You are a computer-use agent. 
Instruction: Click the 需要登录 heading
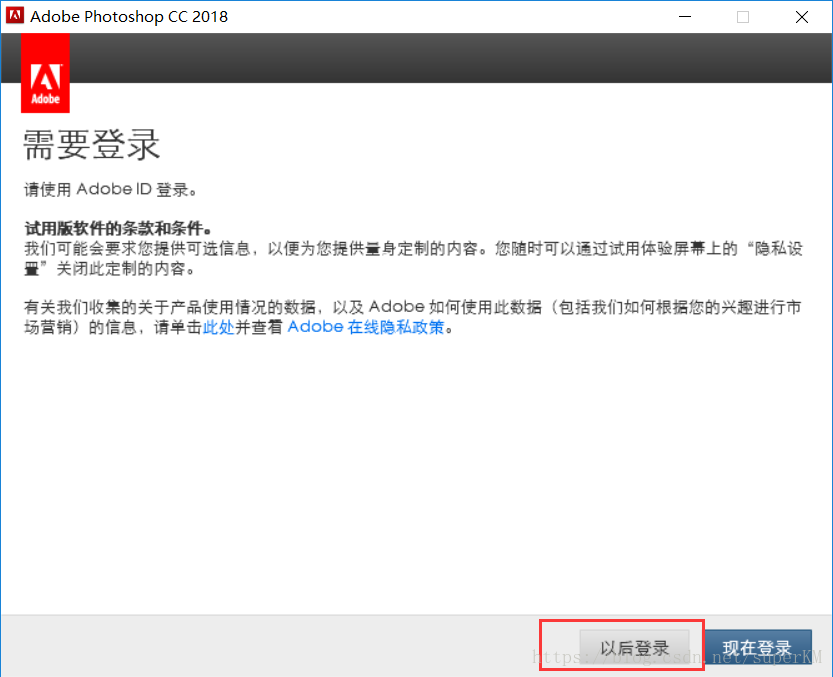point(91,145)
